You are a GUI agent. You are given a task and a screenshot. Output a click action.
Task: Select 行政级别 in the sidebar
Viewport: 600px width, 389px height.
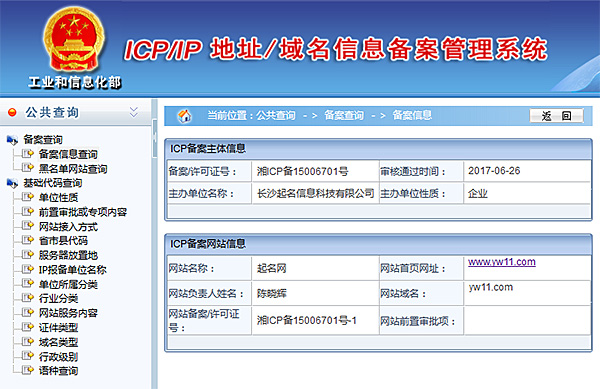tap(58, 356)
